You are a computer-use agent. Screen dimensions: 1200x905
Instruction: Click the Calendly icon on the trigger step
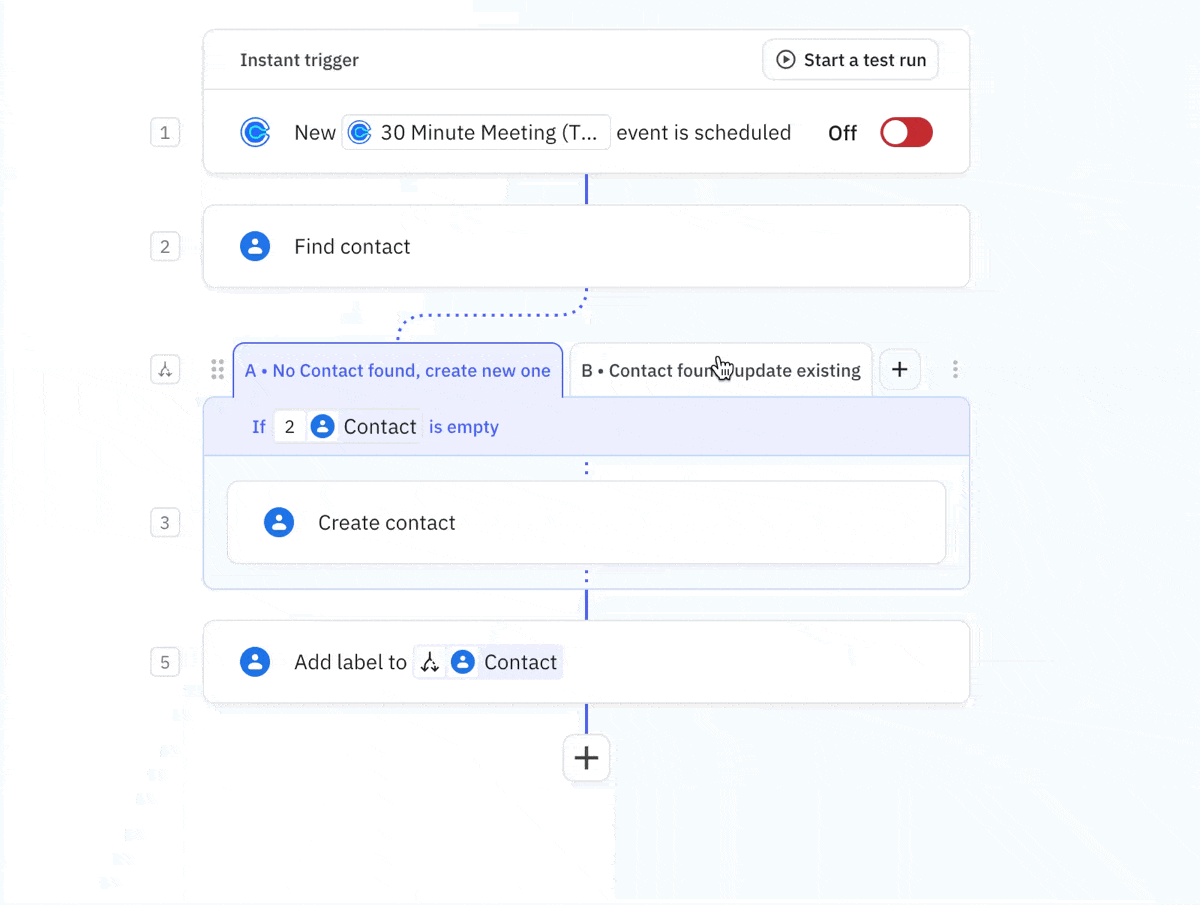pyautogui.click(x=256, y=132)
